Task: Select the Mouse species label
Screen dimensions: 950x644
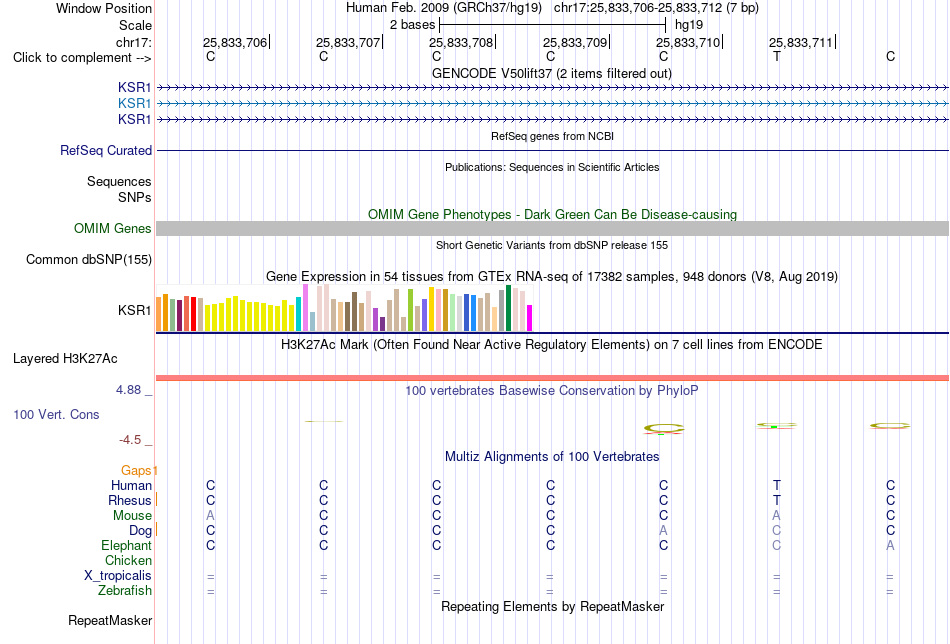Action: pyautogui.click(x=132, y=516)
